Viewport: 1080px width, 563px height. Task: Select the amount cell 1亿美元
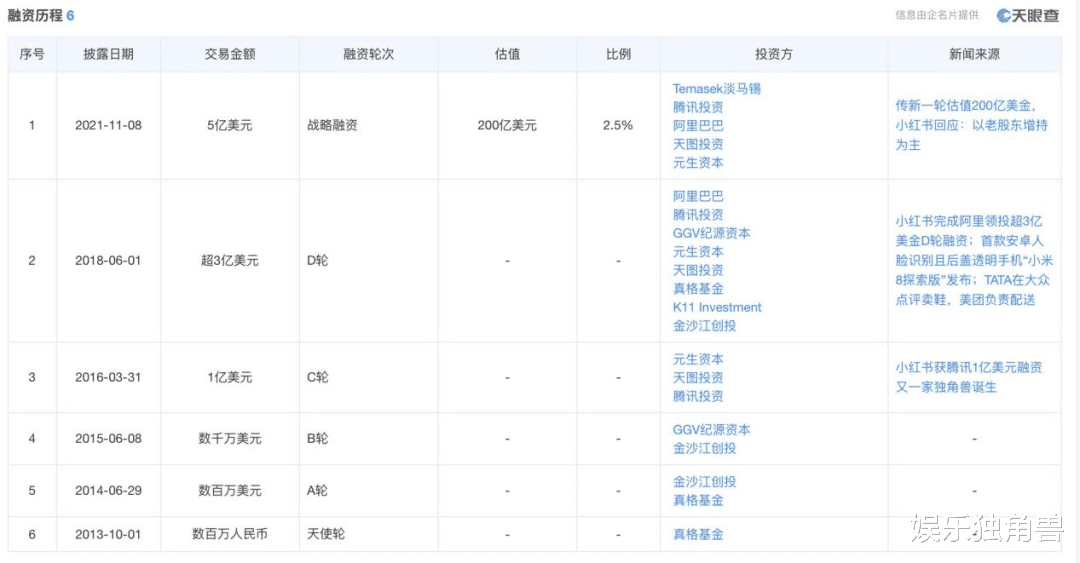click(229, 378)
